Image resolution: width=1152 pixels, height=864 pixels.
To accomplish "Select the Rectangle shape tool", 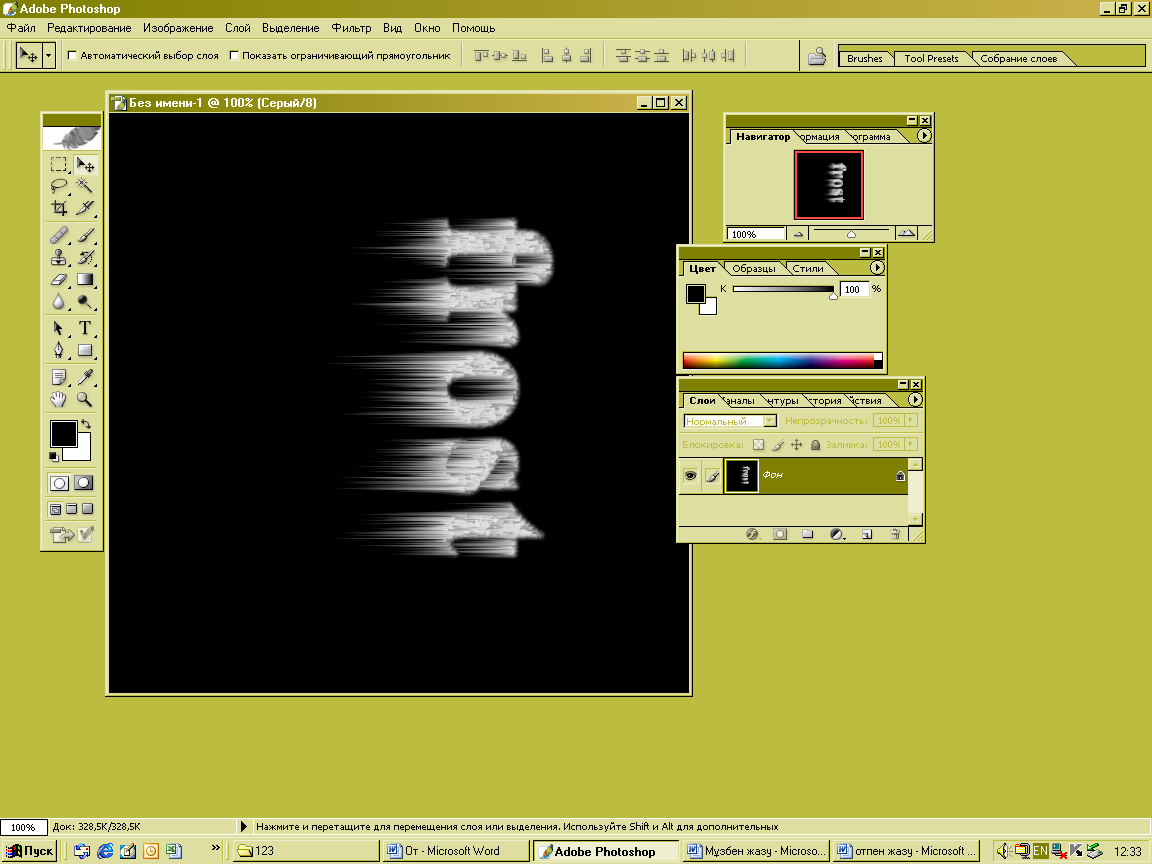I will coord(85,350).
